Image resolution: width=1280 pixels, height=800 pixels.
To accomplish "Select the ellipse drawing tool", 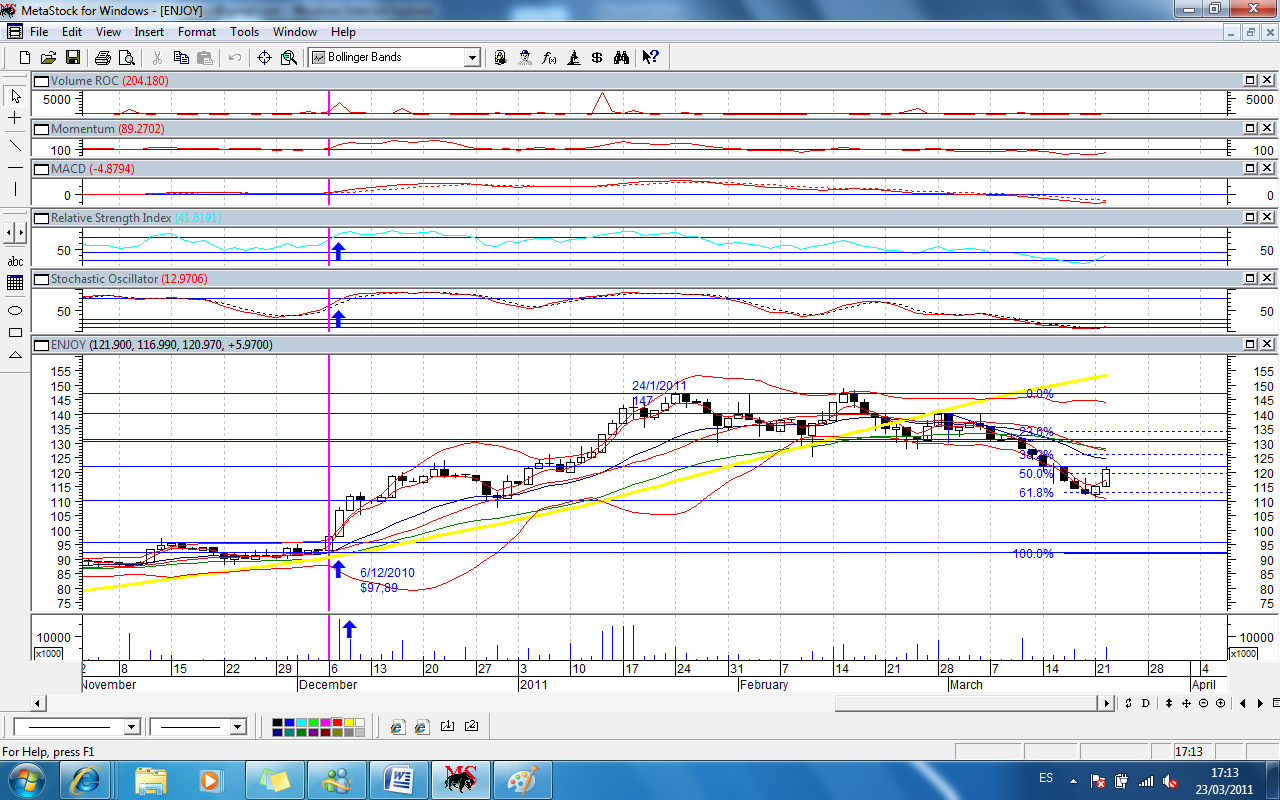I will click(15, 310).
